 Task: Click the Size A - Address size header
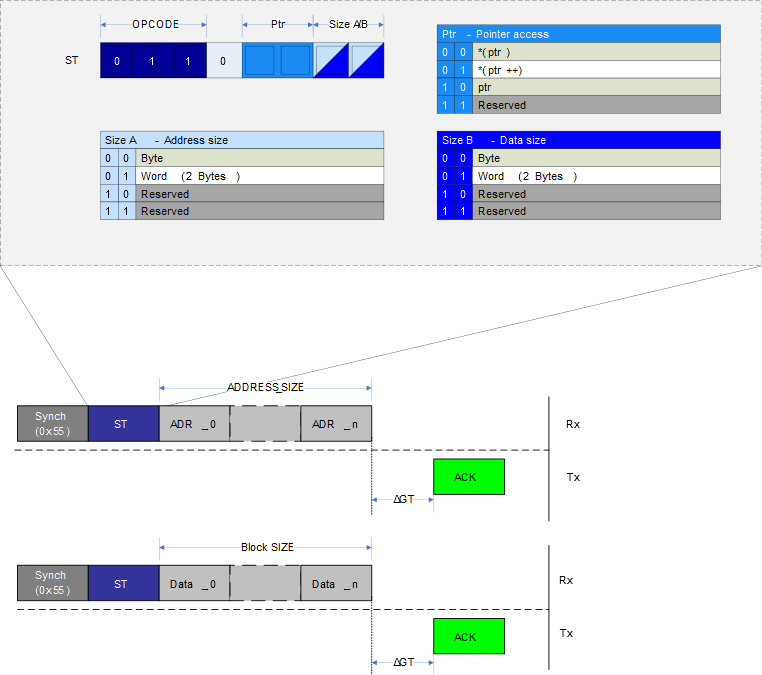243,140
